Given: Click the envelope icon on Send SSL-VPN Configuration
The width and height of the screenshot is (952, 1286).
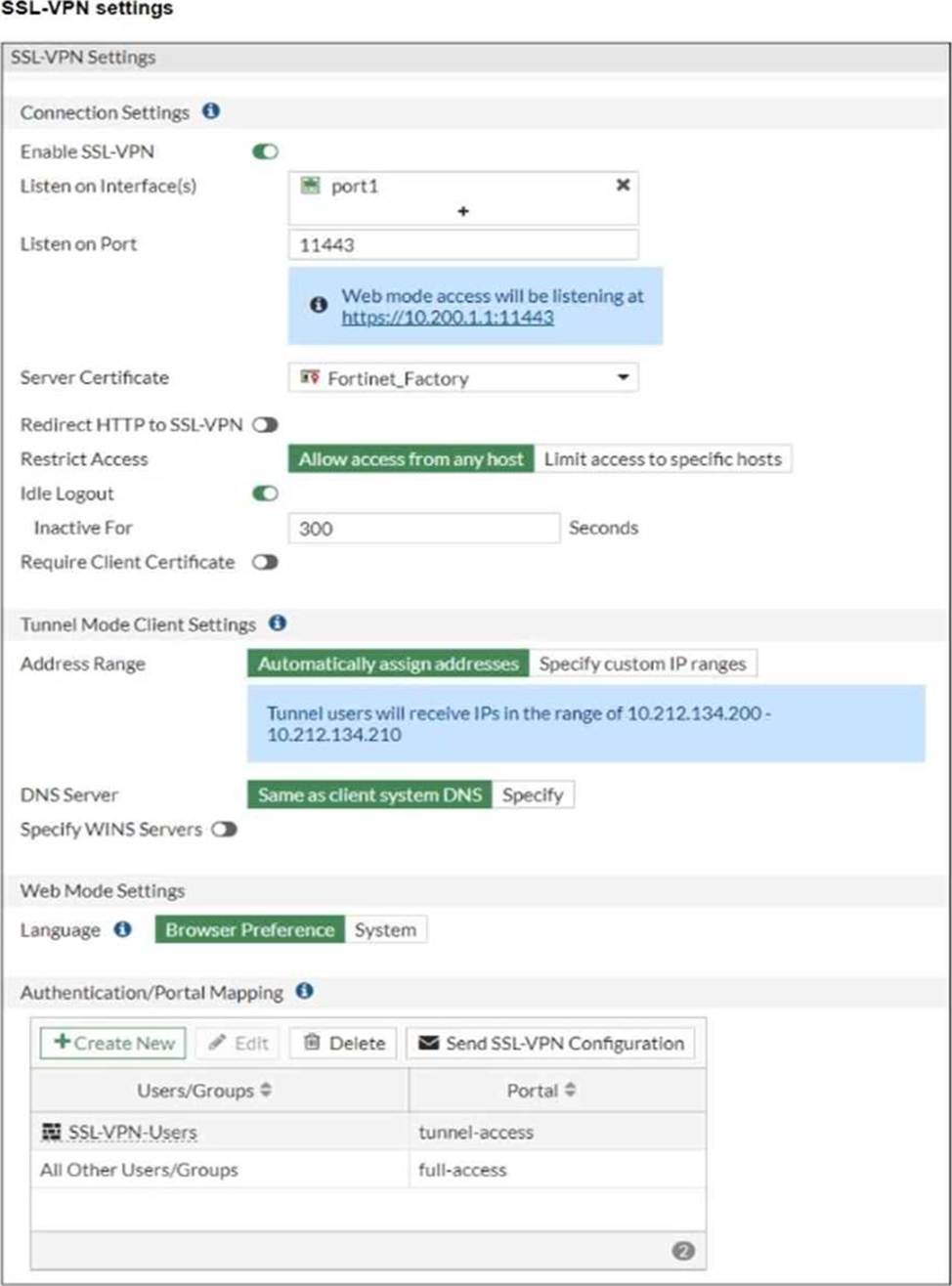Looking at the screenshot, I should tap(428, 1043).
